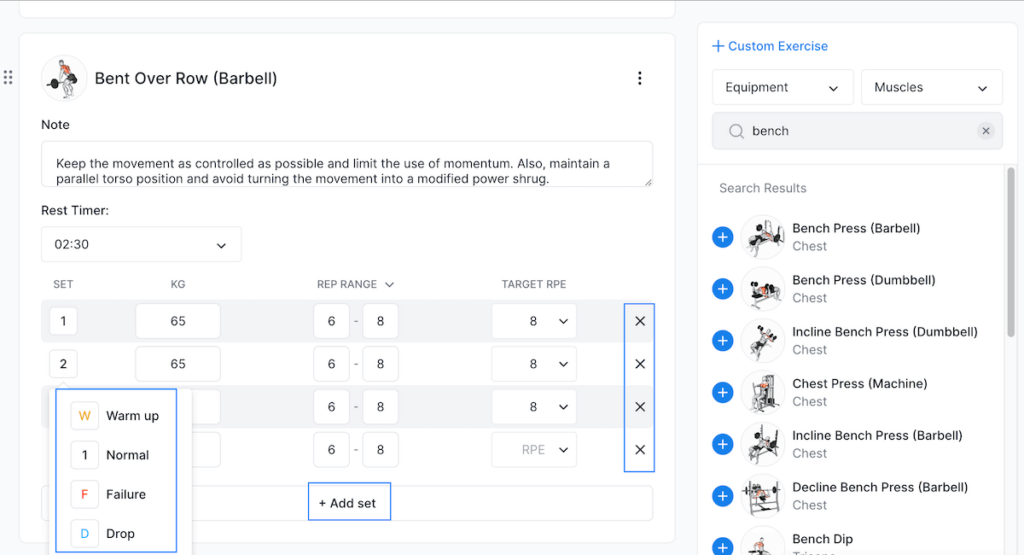Edit KG field of set 1
The width and height of the screenshot is (1024, 555).
[178, 321]
